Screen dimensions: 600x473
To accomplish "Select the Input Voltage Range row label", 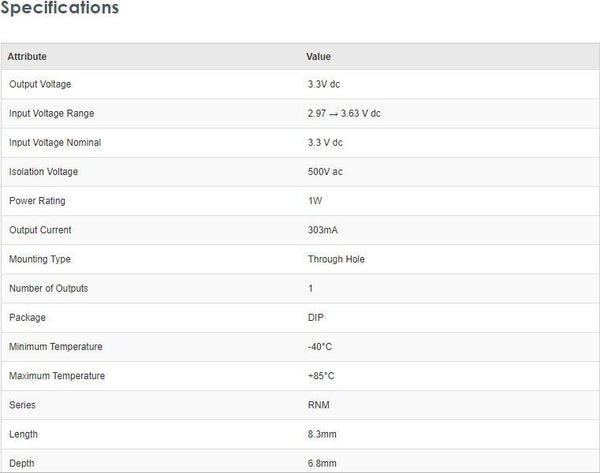I will coord(51,114).
